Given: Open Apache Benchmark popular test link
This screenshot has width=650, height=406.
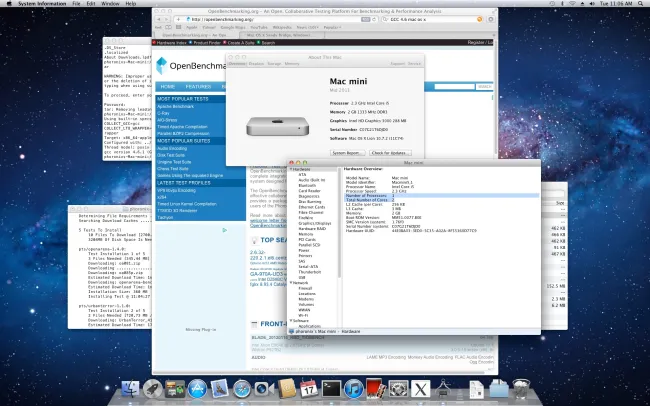Looking at the screenshot, I should click(175, 107).
